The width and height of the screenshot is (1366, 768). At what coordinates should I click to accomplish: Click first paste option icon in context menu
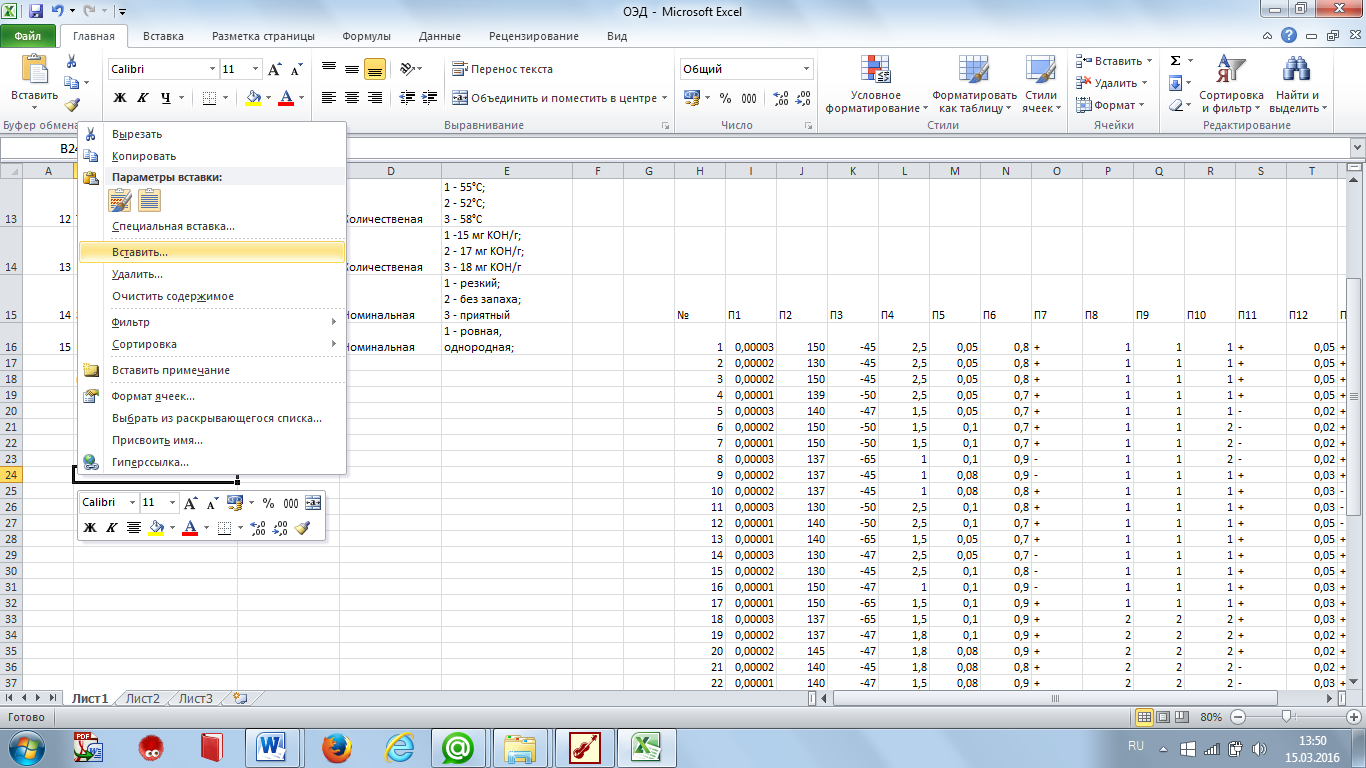click(x=120, y=200)
